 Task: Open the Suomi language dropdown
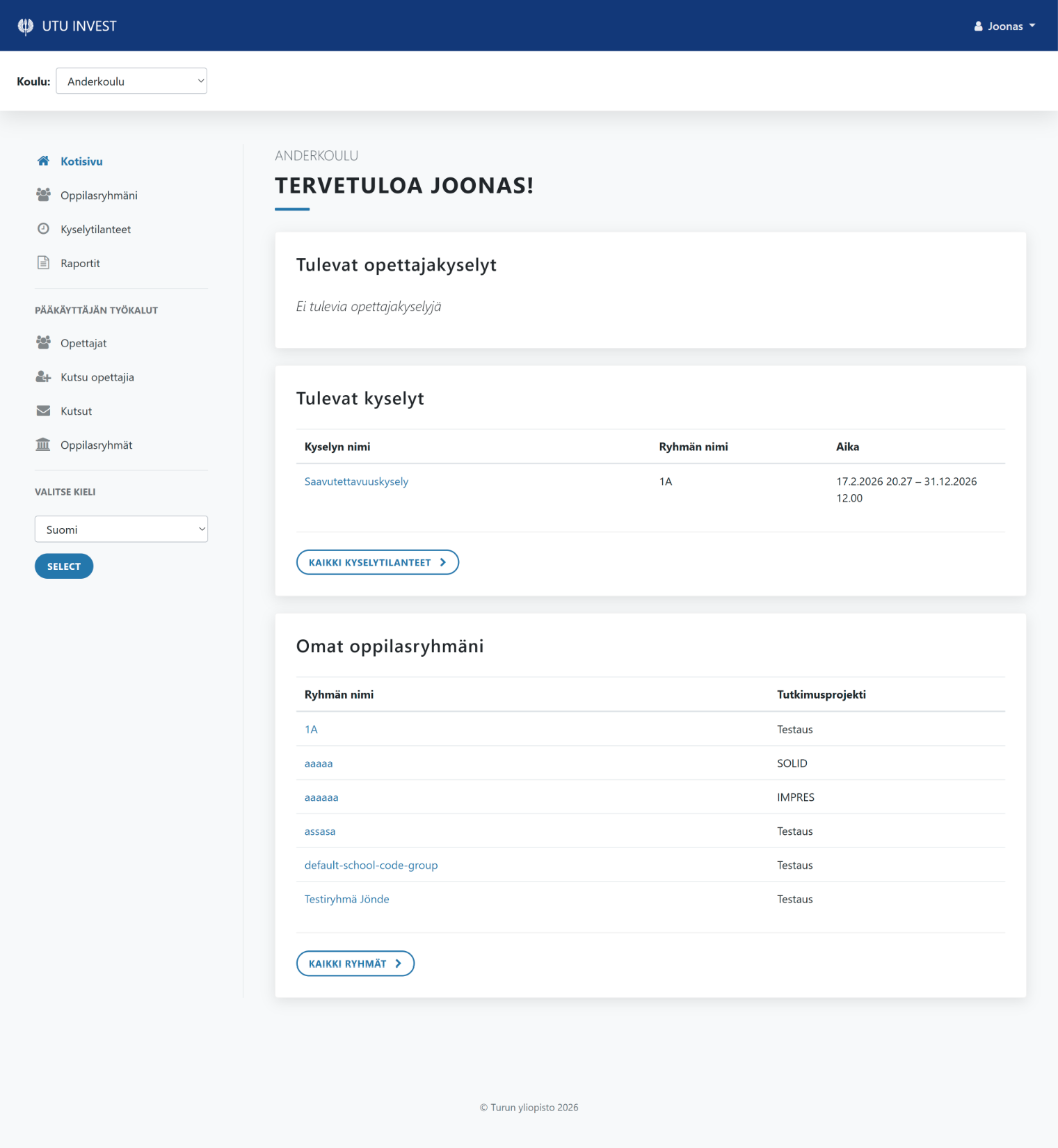coord(121,529)
